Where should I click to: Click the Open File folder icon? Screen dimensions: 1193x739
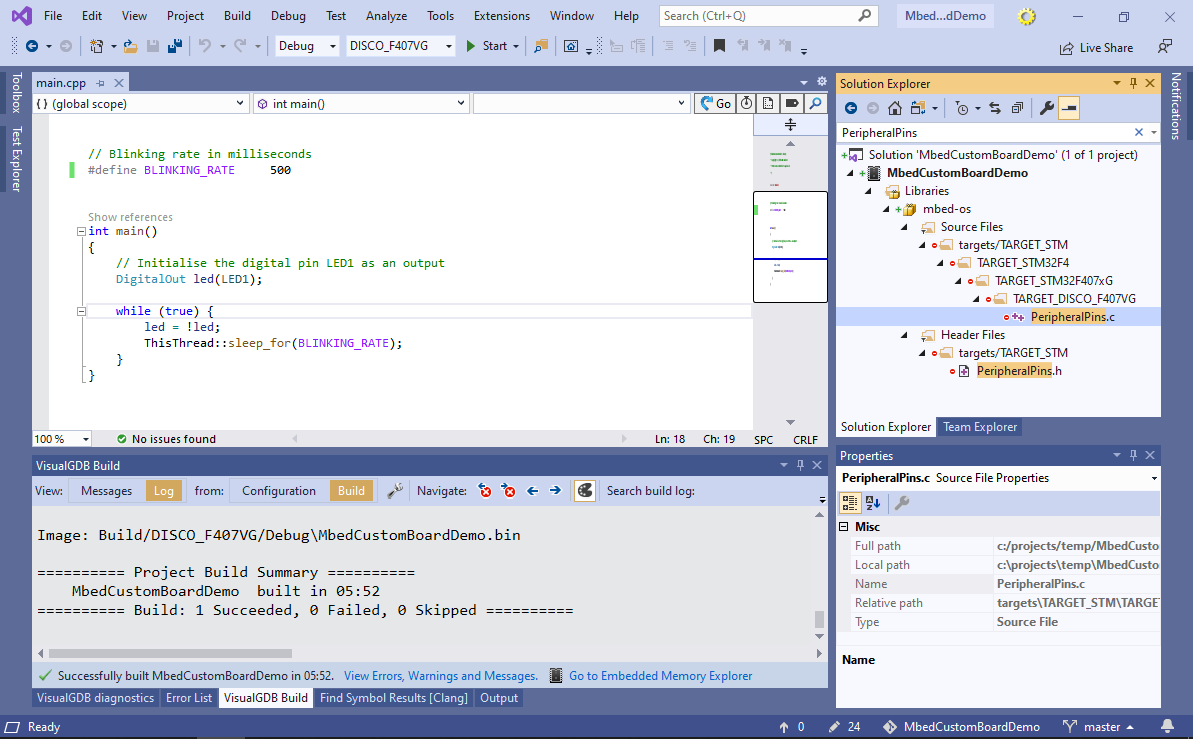[131, 46]
